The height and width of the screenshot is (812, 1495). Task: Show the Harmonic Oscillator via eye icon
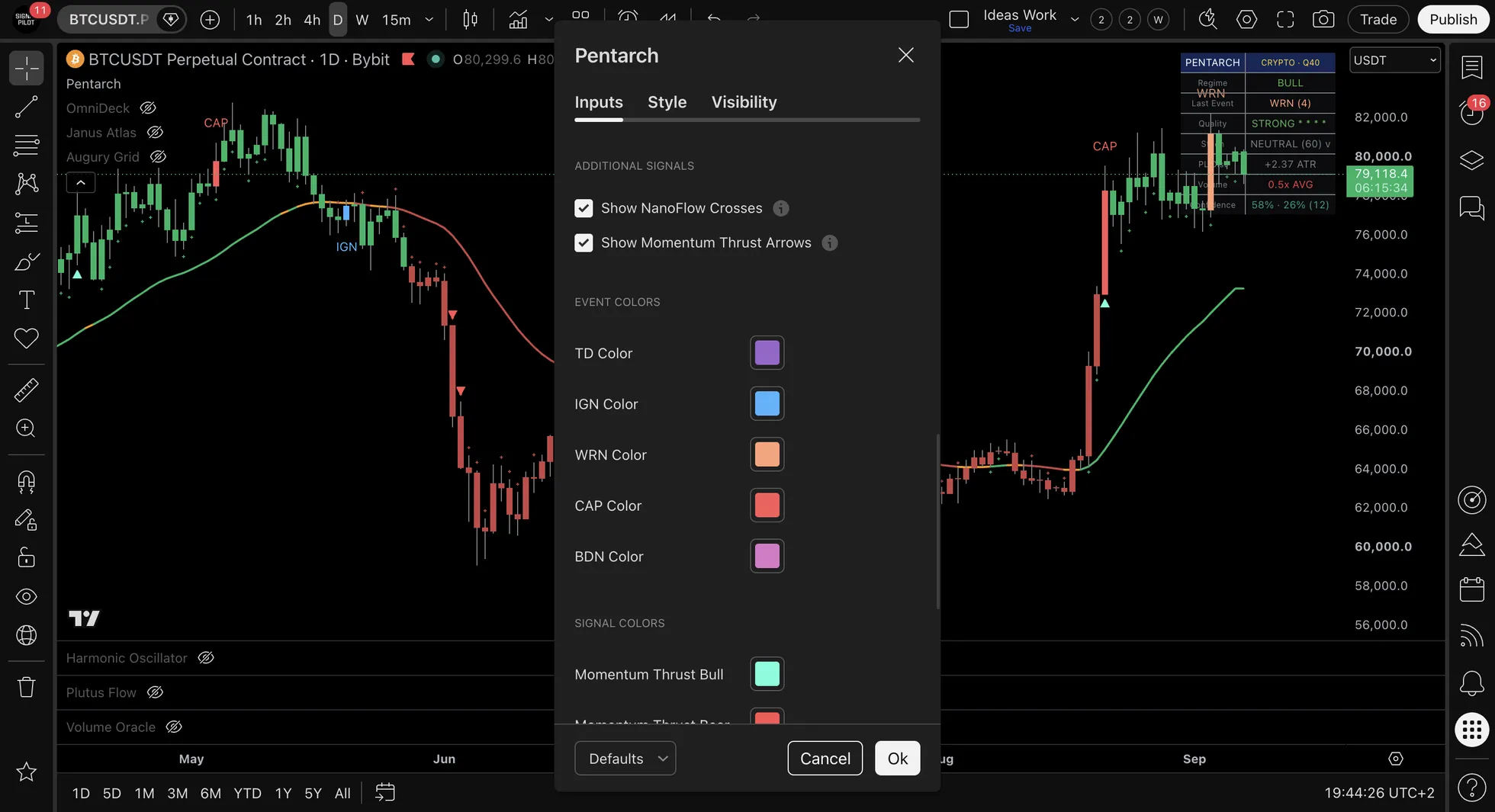(x=206, y=658)
